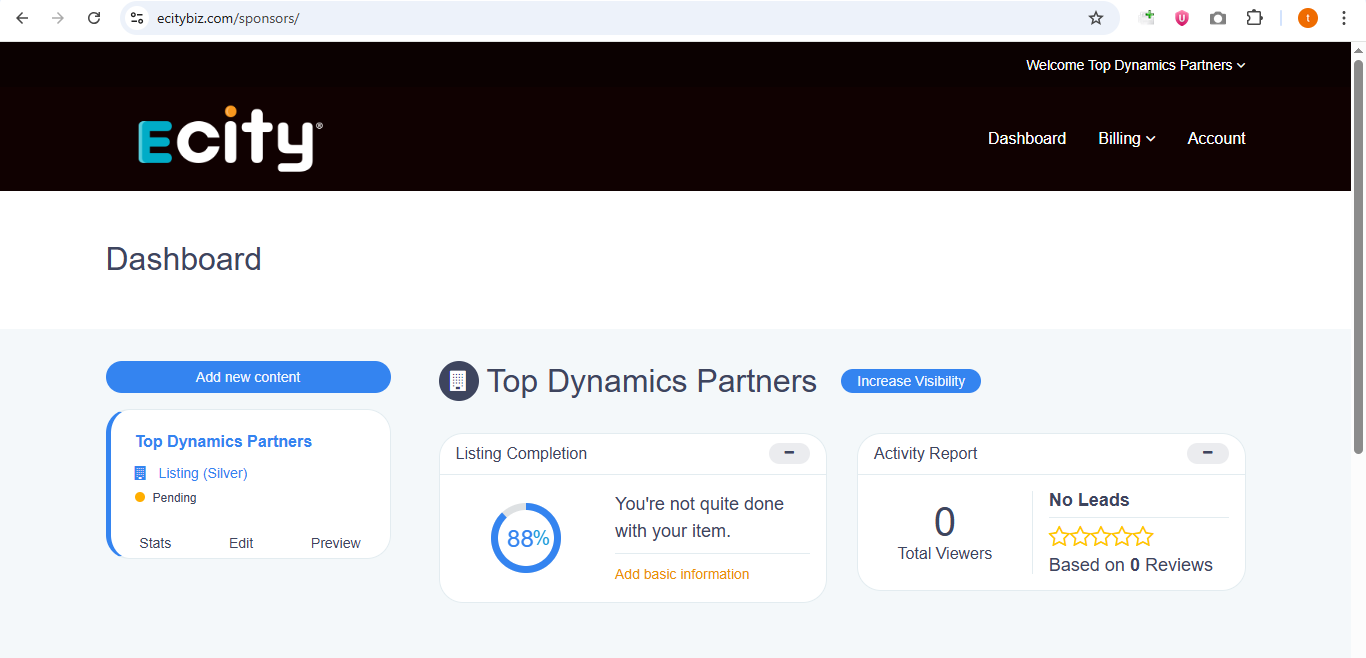The width and height of the screenshot is (1366, 658).
Task: Click the No Leads text
Action: (x=1089, y=500)
